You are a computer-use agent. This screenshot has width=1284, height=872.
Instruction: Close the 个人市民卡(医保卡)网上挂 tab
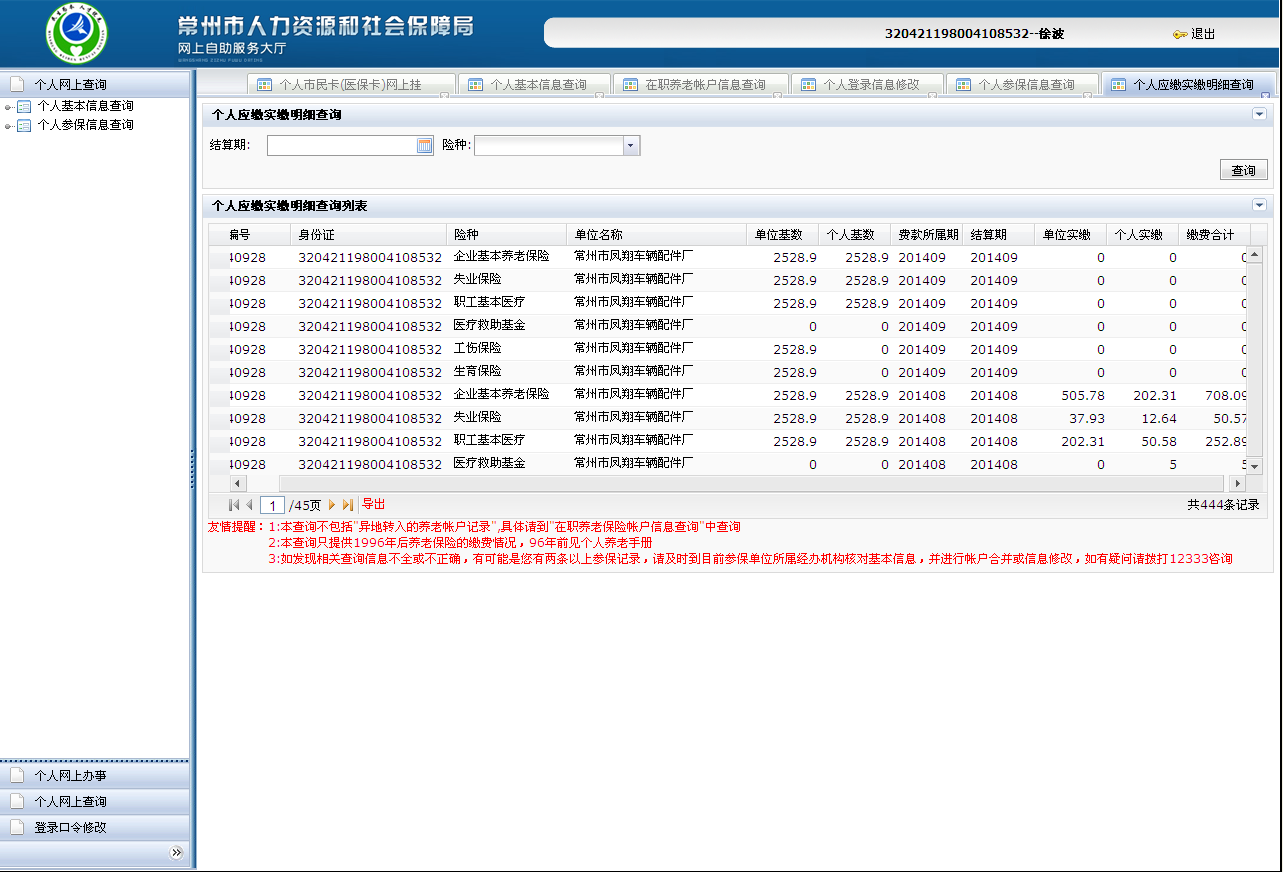coord(445,96)
